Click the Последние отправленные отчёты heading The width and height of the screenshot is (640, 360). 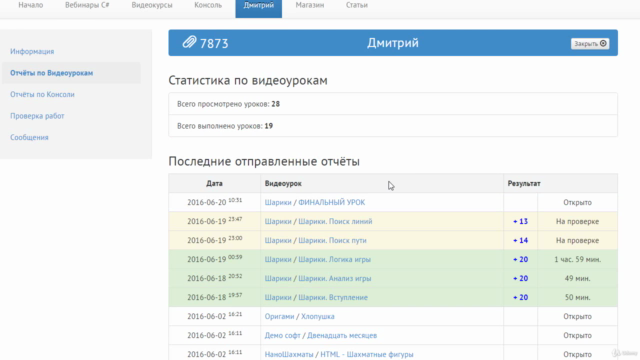(x=264, y=161)
